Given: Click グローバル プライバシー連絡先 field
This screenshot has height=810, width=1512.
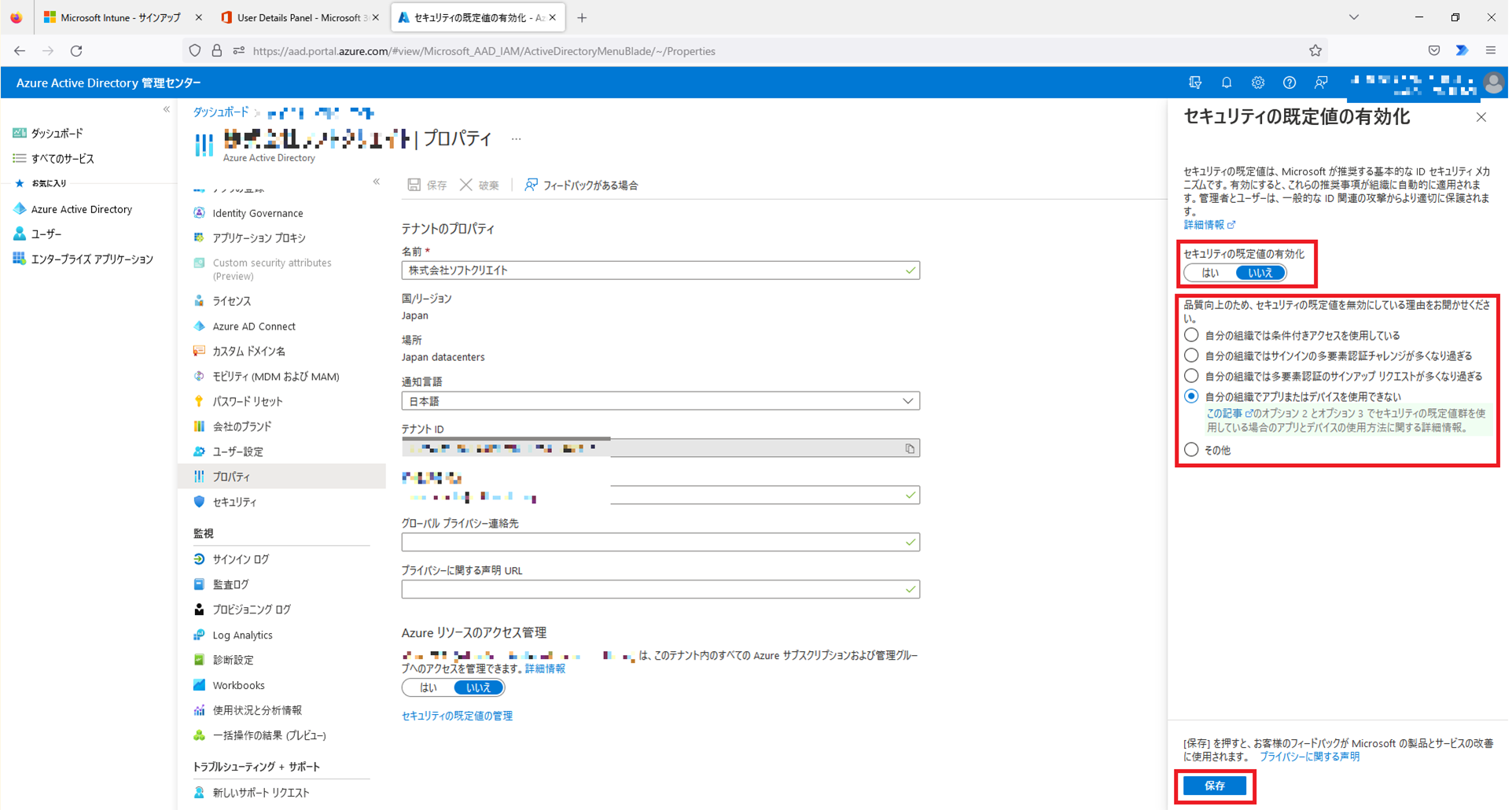Looking at the screenshot, I should pos(660,543).
